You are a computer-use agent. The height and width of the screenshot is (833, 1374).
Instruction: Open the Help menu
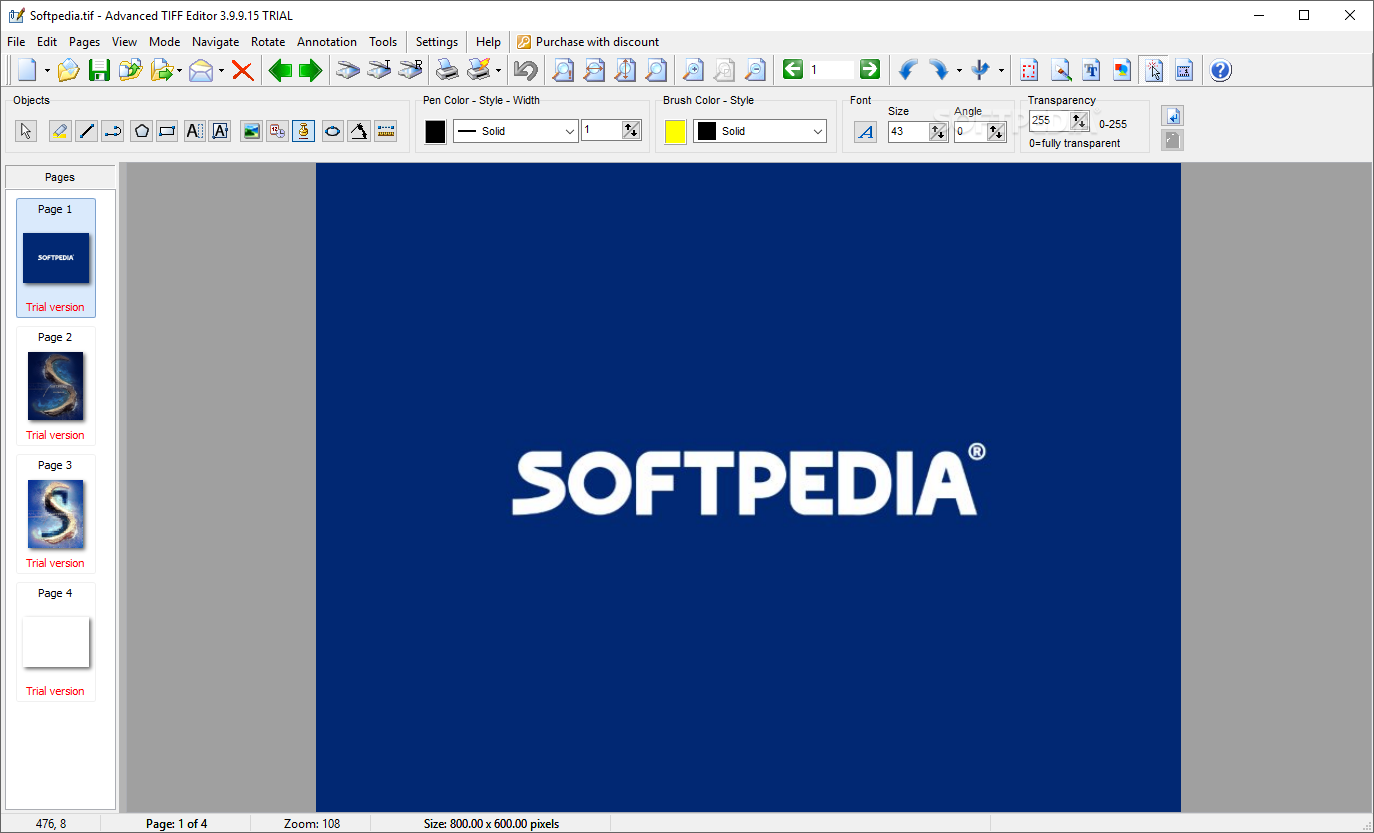point(489,42)
